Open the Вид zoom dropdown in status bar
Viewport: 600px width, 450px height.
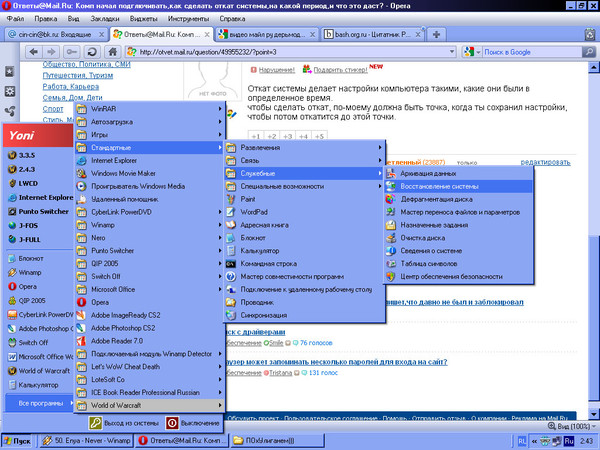click(572, 426)
